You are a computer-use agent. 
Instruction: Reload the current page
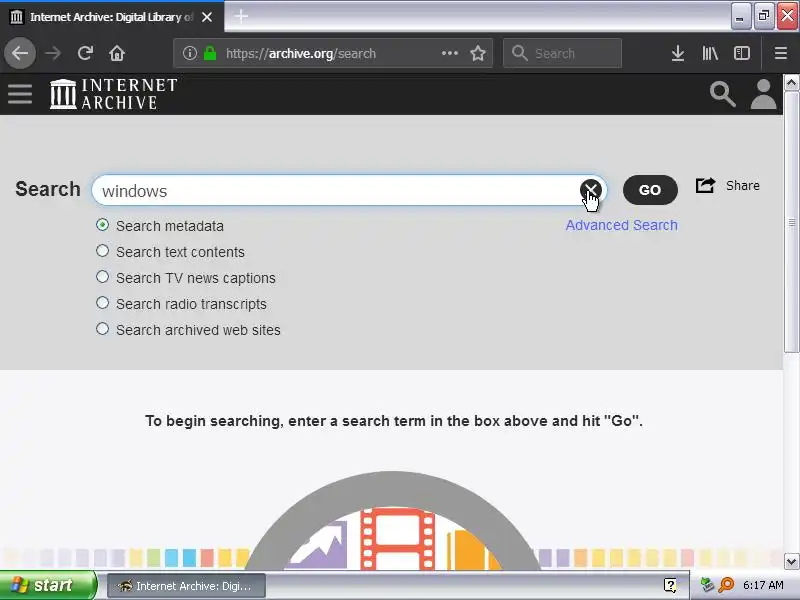point(85,53)
